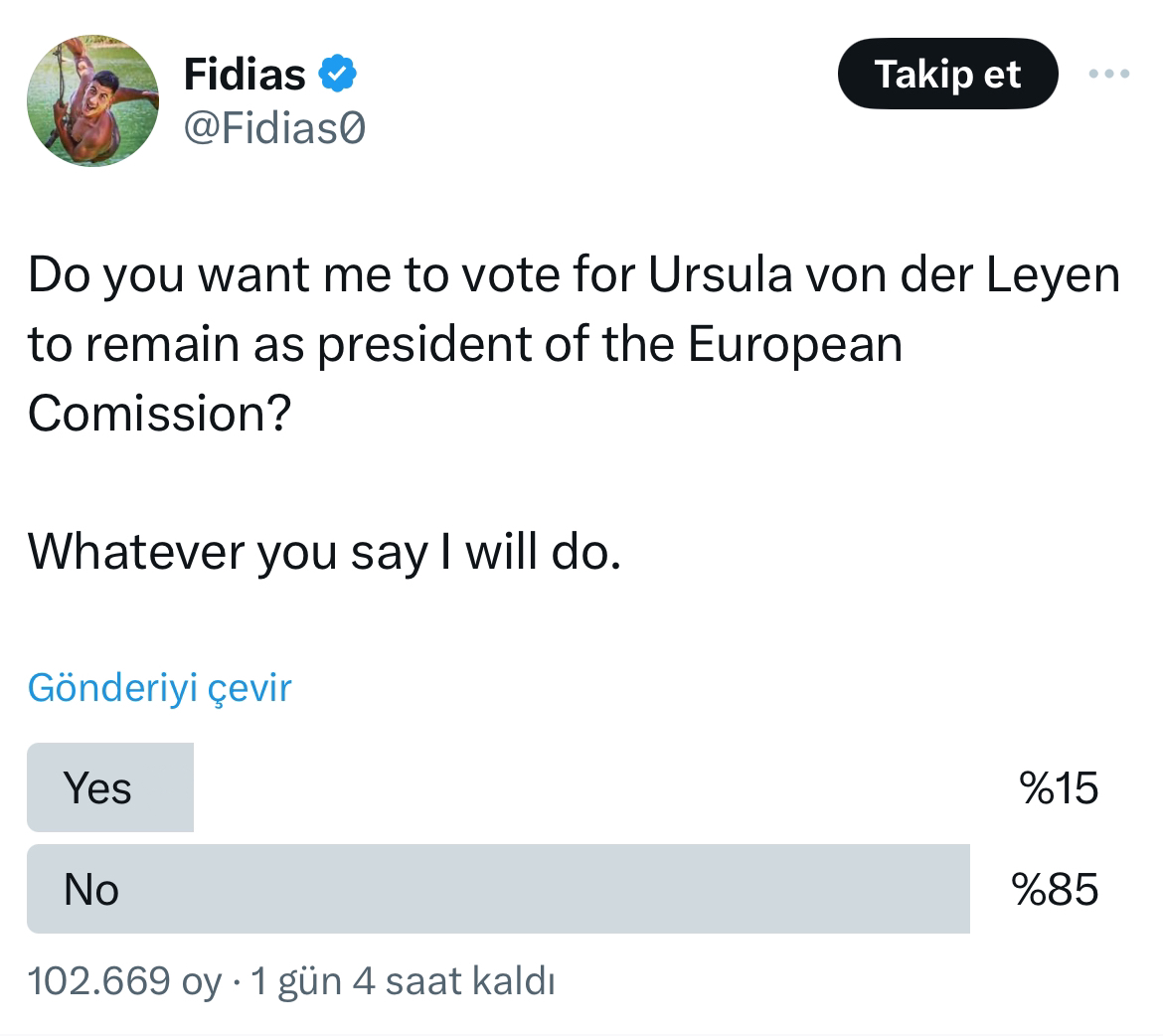
Task: Open Fidias's round profile picture
Action: tap(92, 100)
